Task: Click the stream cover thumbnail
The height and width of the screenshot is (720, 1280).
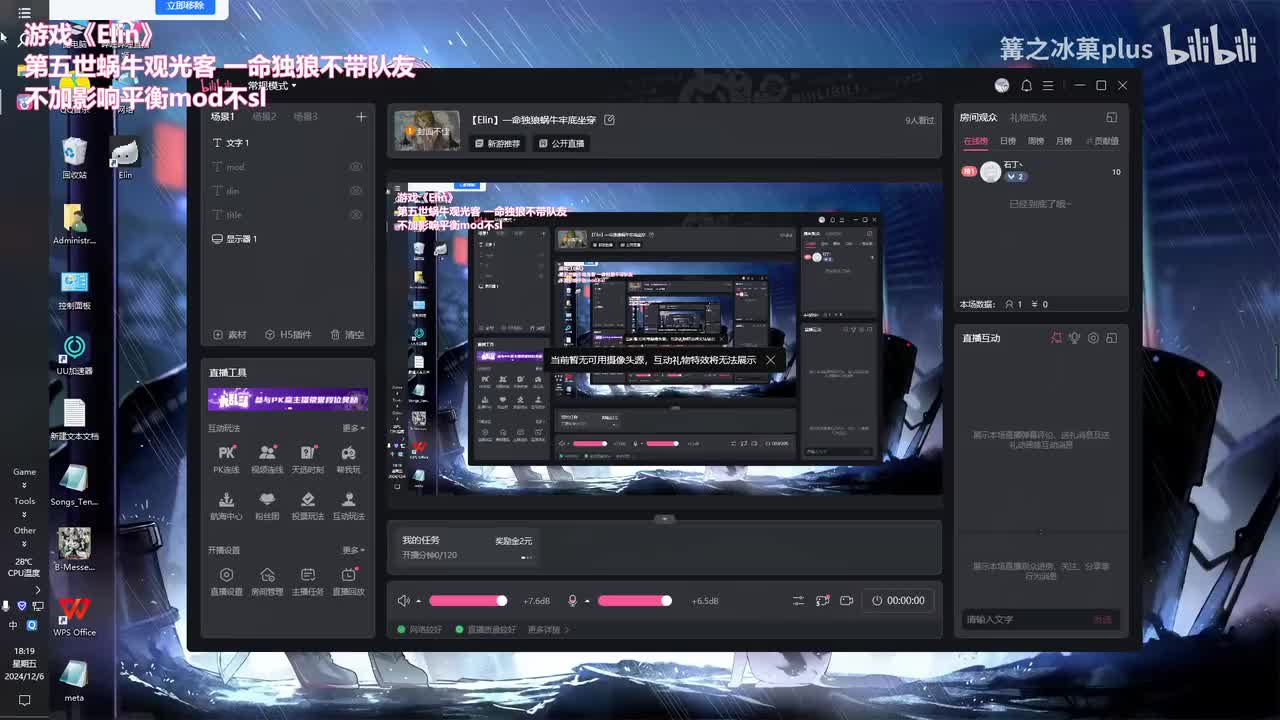Action: 427,130
